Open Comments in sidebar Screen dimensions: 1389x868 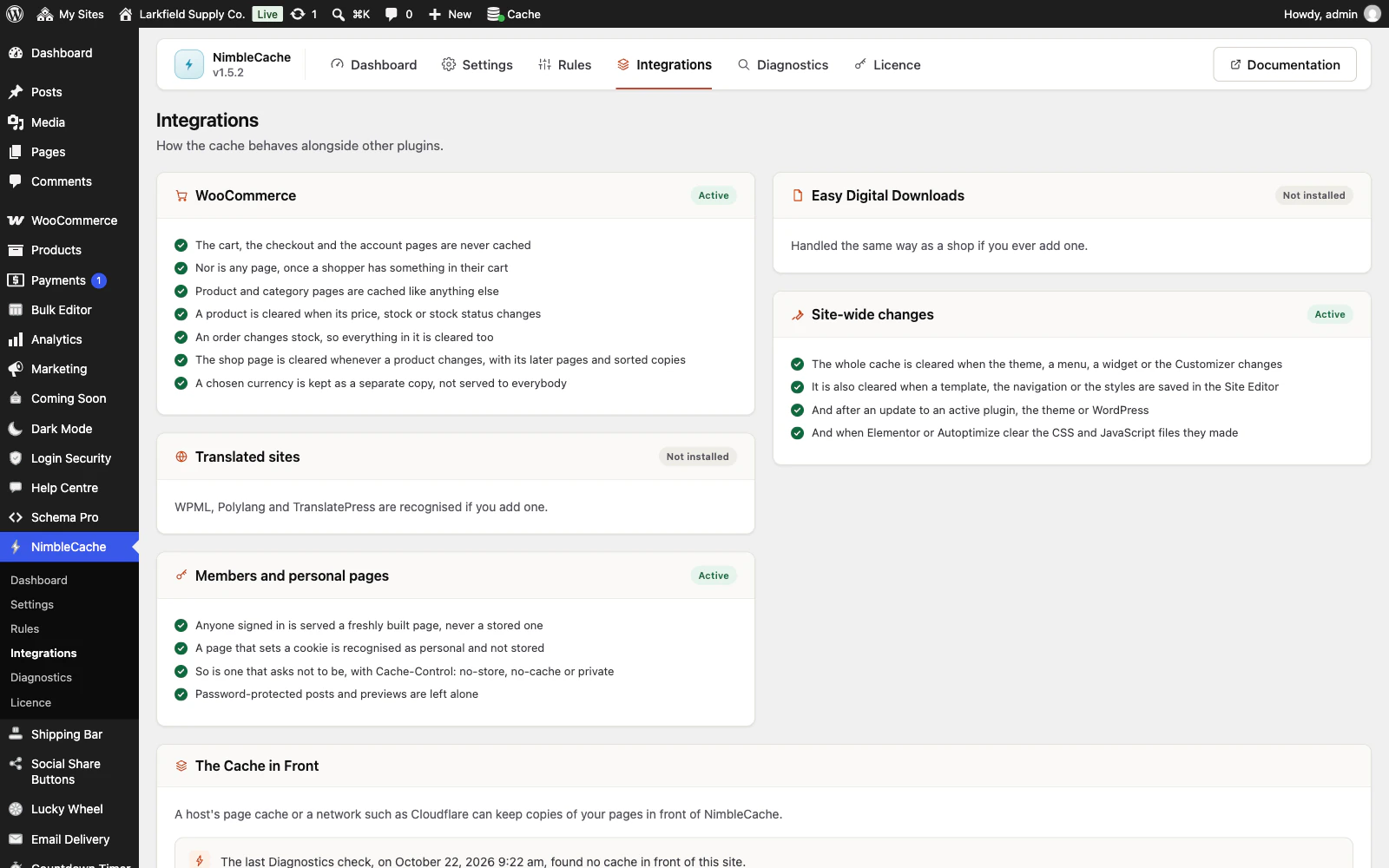[69, 181]
